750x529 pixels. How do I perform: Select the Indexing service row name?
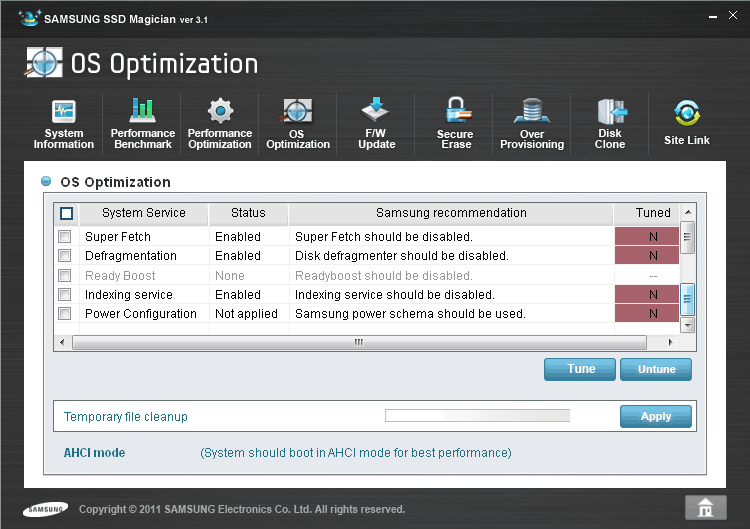(129, 295)
